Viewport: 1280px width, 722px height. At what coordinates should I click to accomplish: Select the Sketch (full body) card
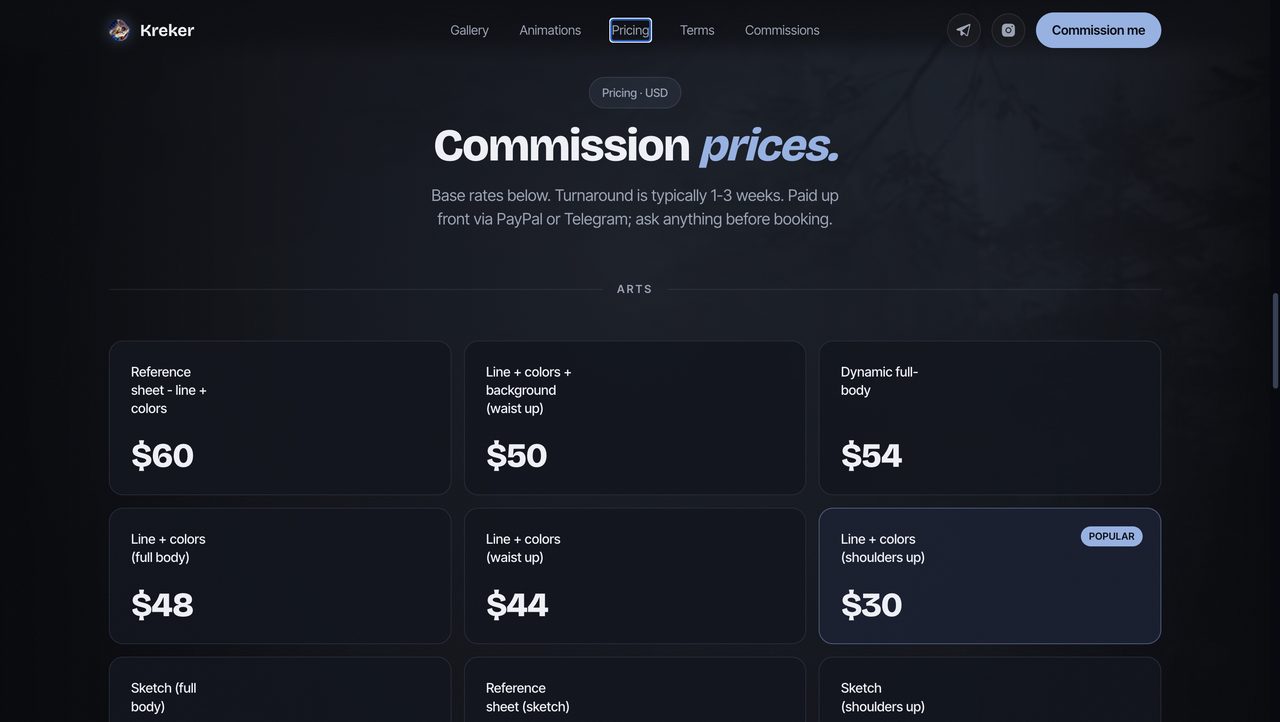point(280,690)
